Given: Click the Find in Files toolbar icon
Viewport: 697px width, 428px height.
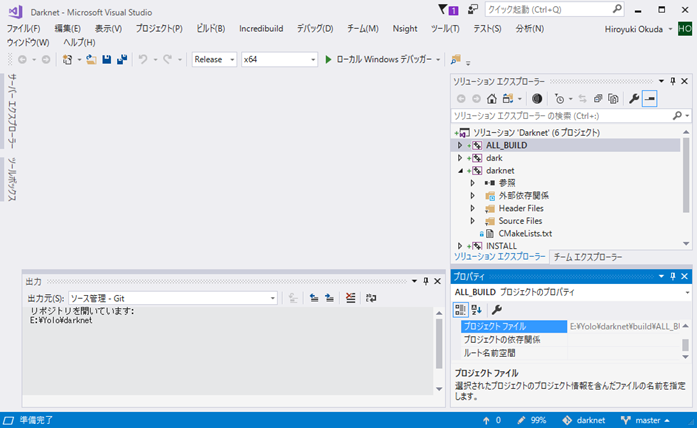Looking at the screenshot, I should (456, 60).
